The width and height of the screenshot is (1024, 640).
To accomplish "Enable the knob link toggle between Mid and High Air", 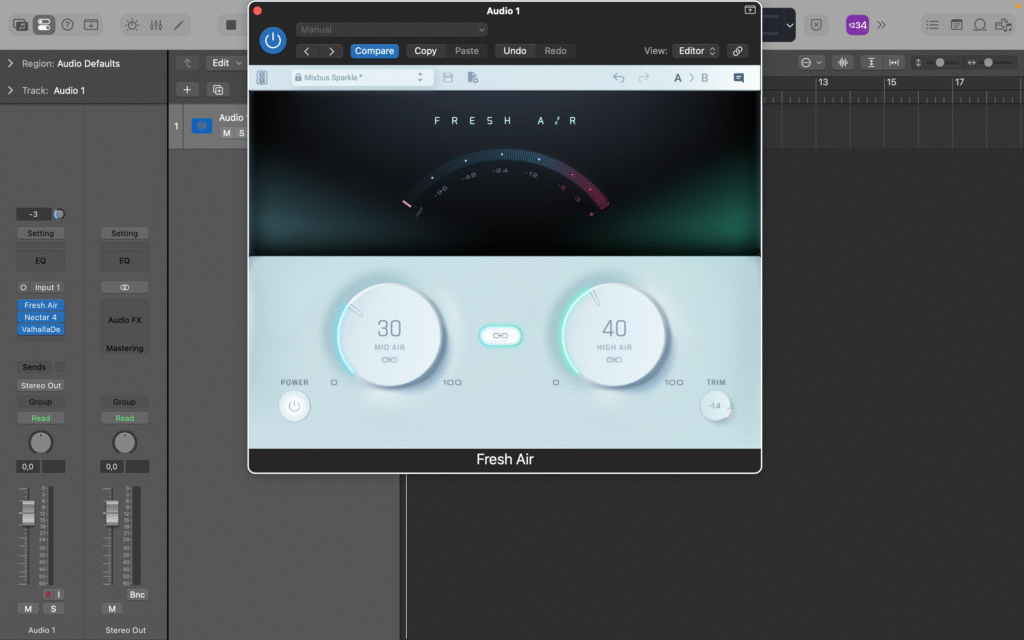I will point(500,336).
